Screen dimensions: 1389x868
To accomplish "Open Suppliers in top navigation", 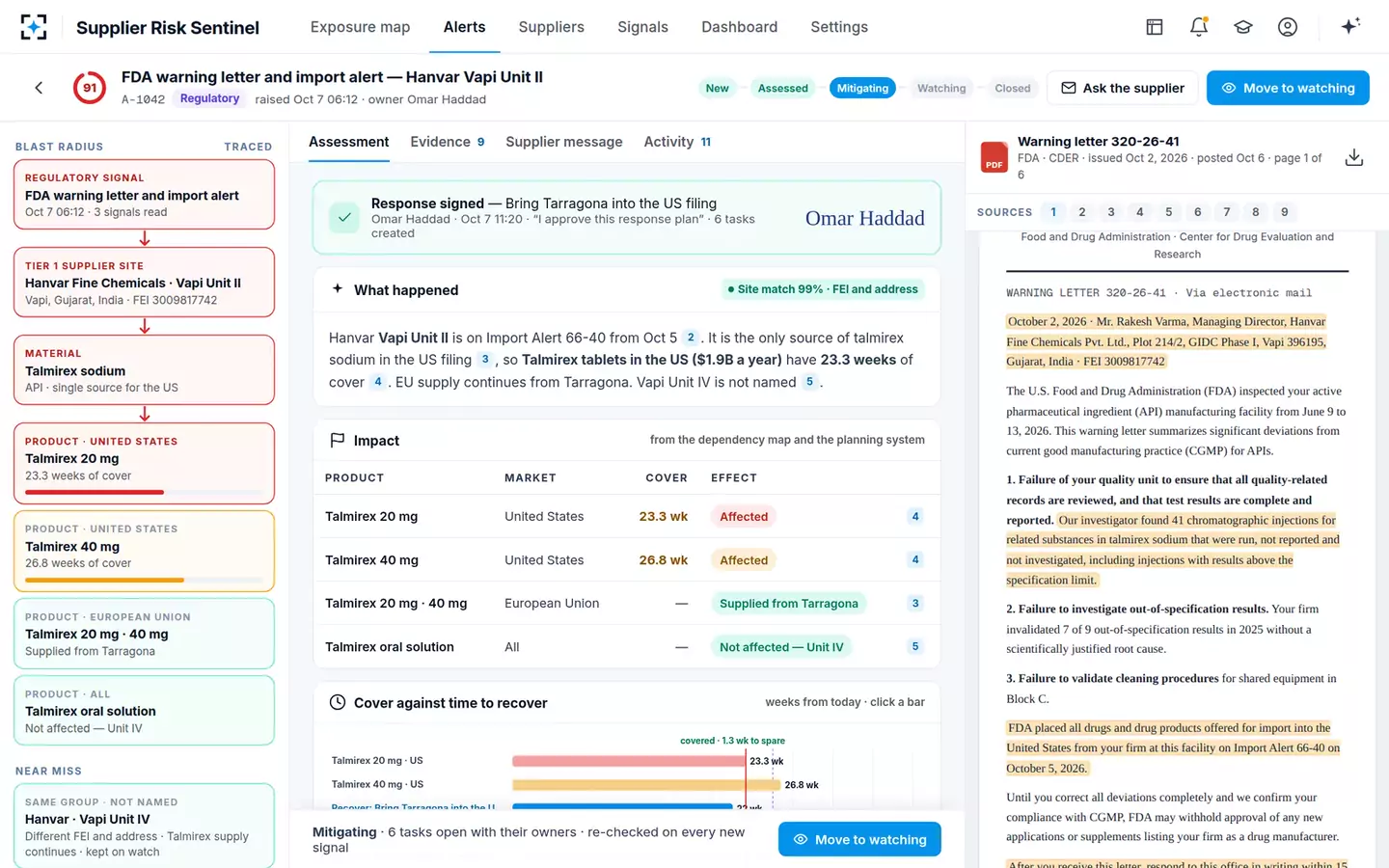I will (551, 27).
